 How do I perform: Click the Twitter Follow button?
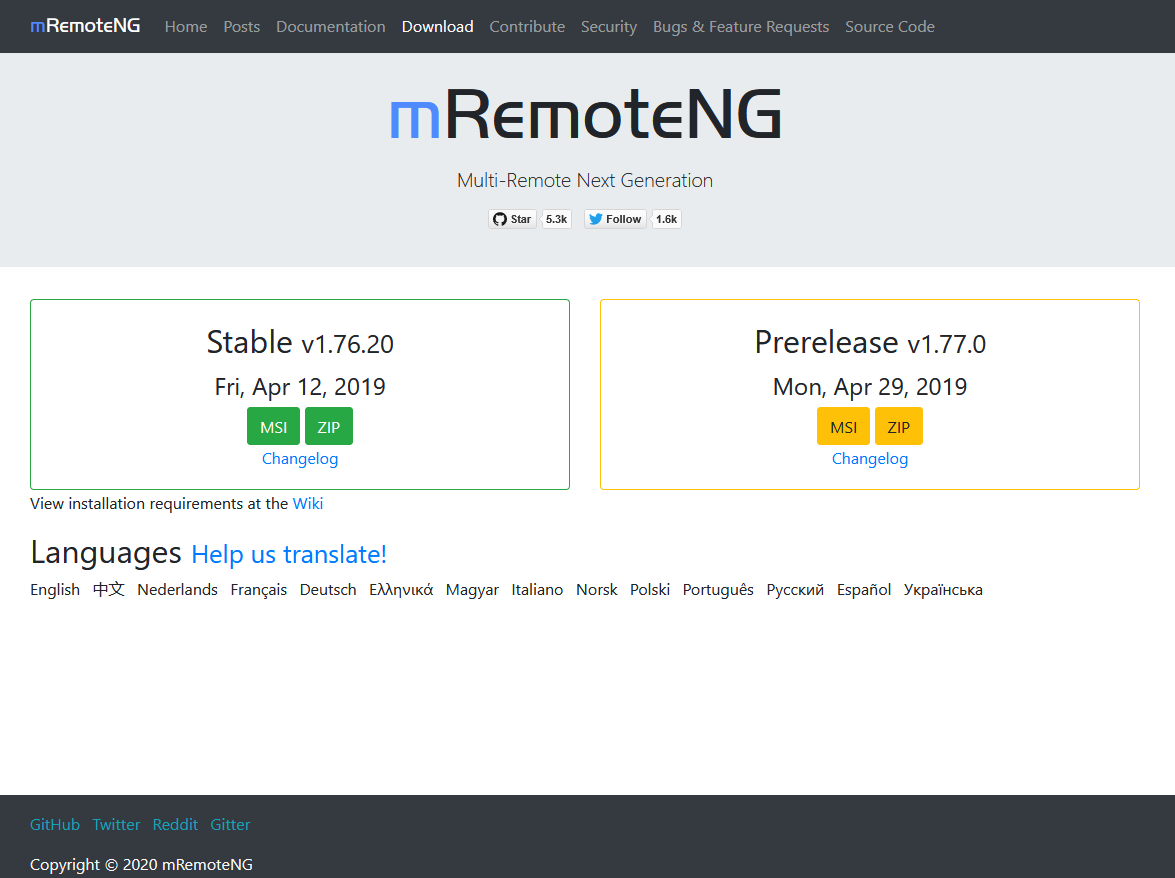[615, 219]
